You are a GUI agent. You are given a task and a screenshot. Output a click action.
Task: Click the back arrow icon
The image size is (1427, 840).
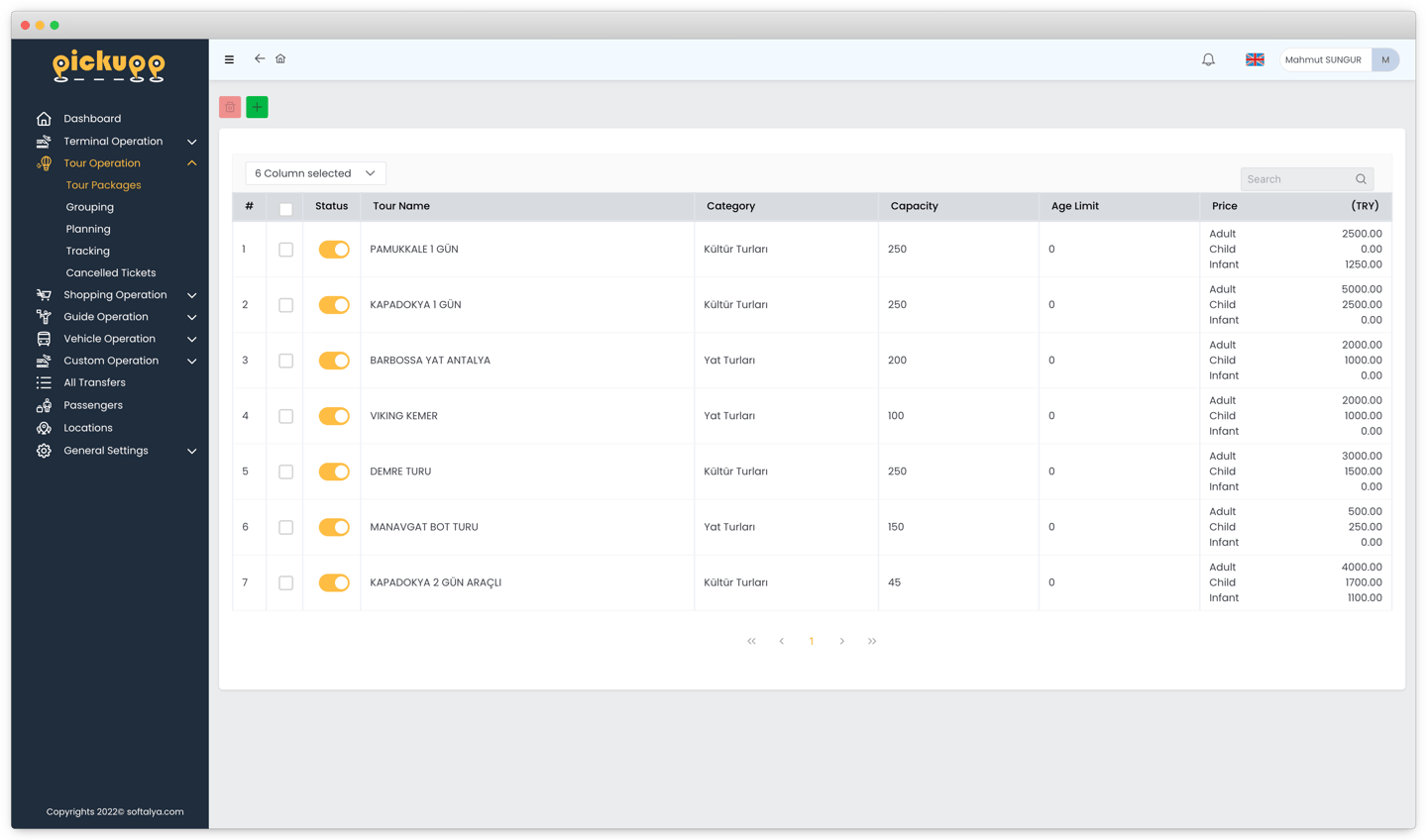pyautogui.click(x=260, y=58)
